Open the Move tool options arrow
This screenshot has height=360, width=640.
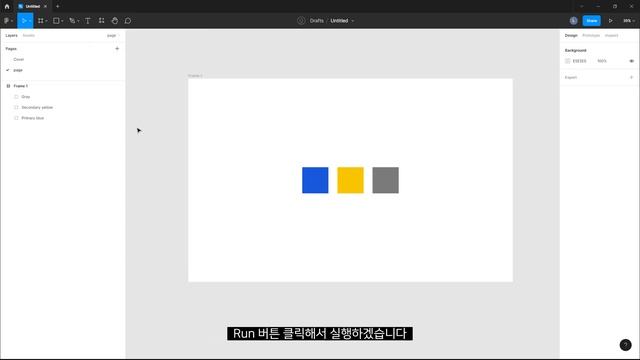click(x=30, y=21)
